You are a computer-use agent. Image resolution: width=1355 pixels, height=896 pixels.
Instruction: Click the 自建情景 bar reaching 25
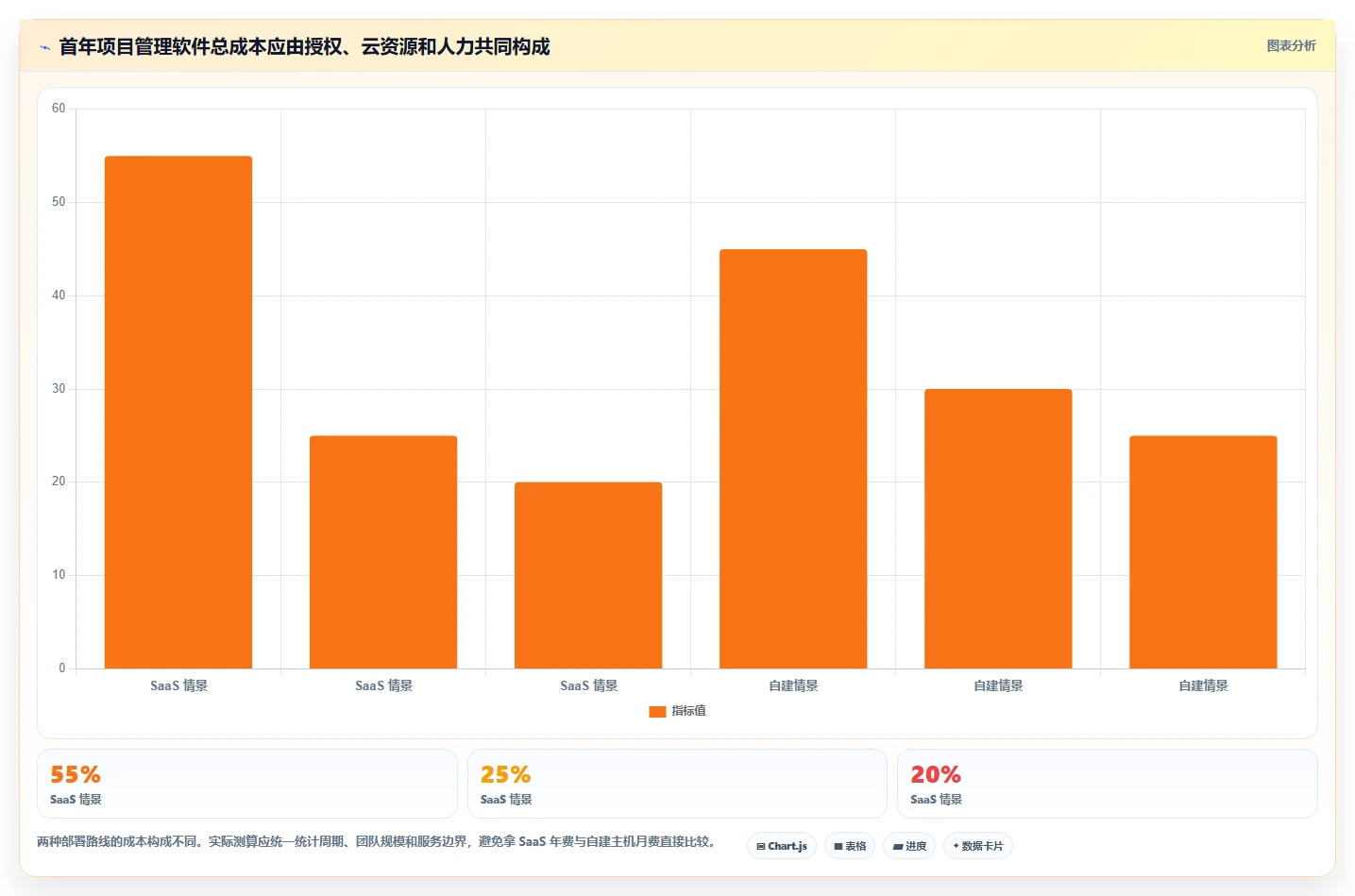click(x=1203, y=552)
